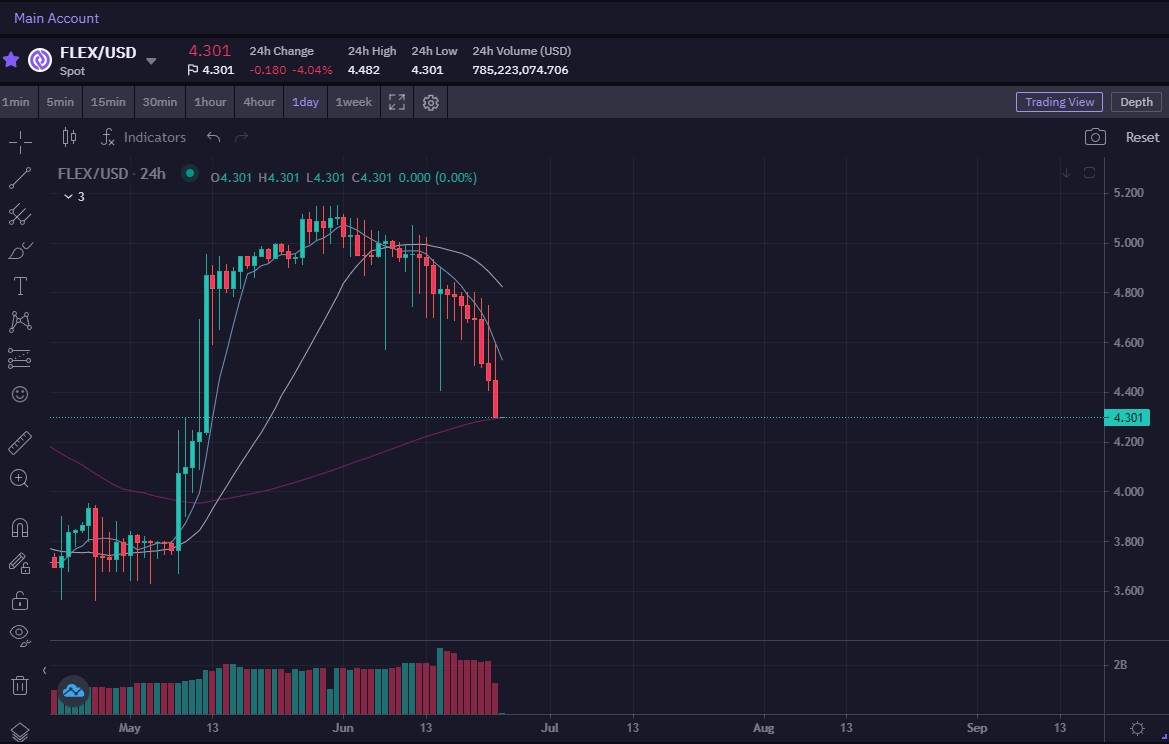This screenshot has height=744, width=1169.
Task: Open the Indicators menu
Action: 144,137
